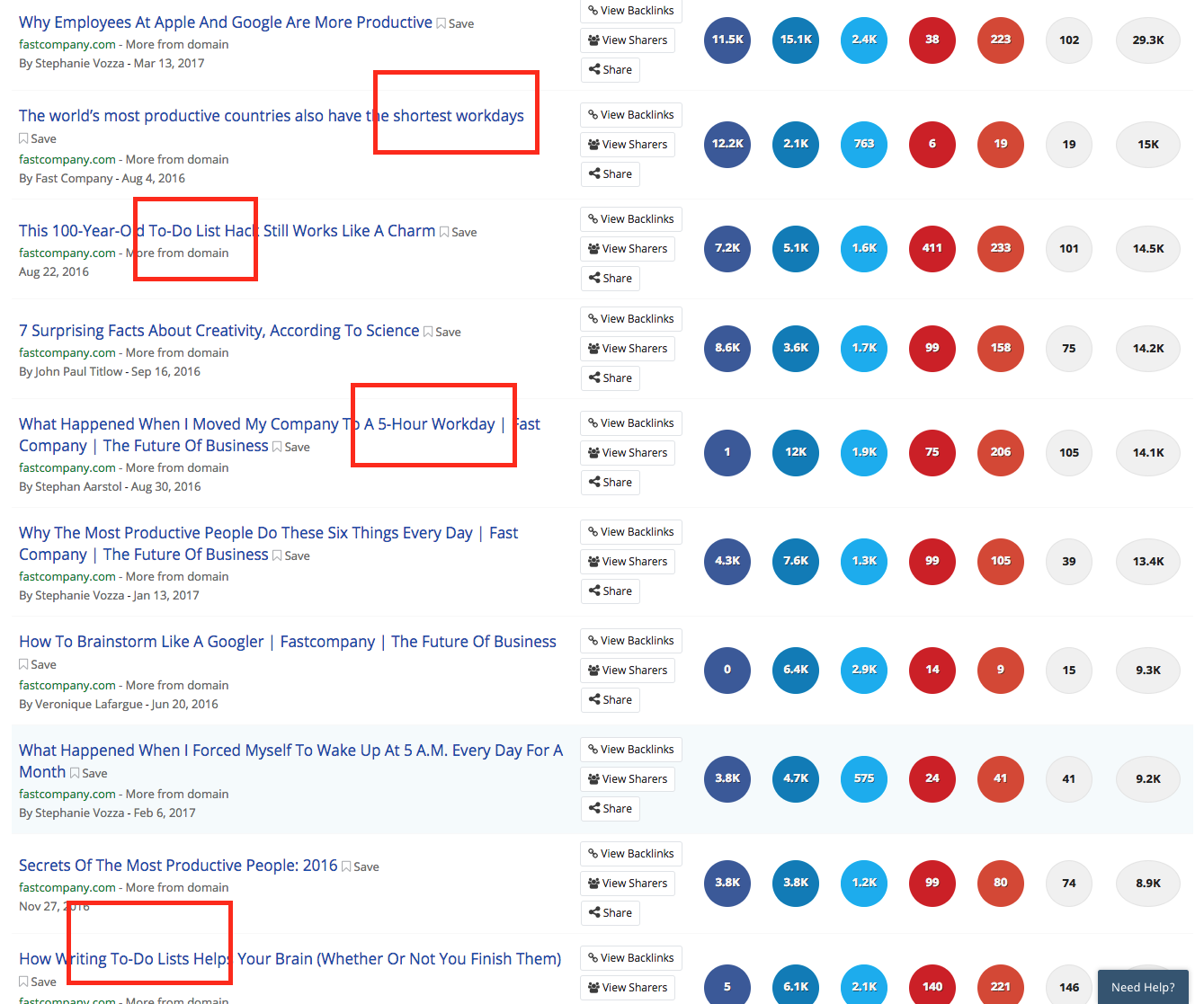Open the Need Help? widget
The height and width of the screenshot is (1004, 1204).
[x=1143, y=987]
